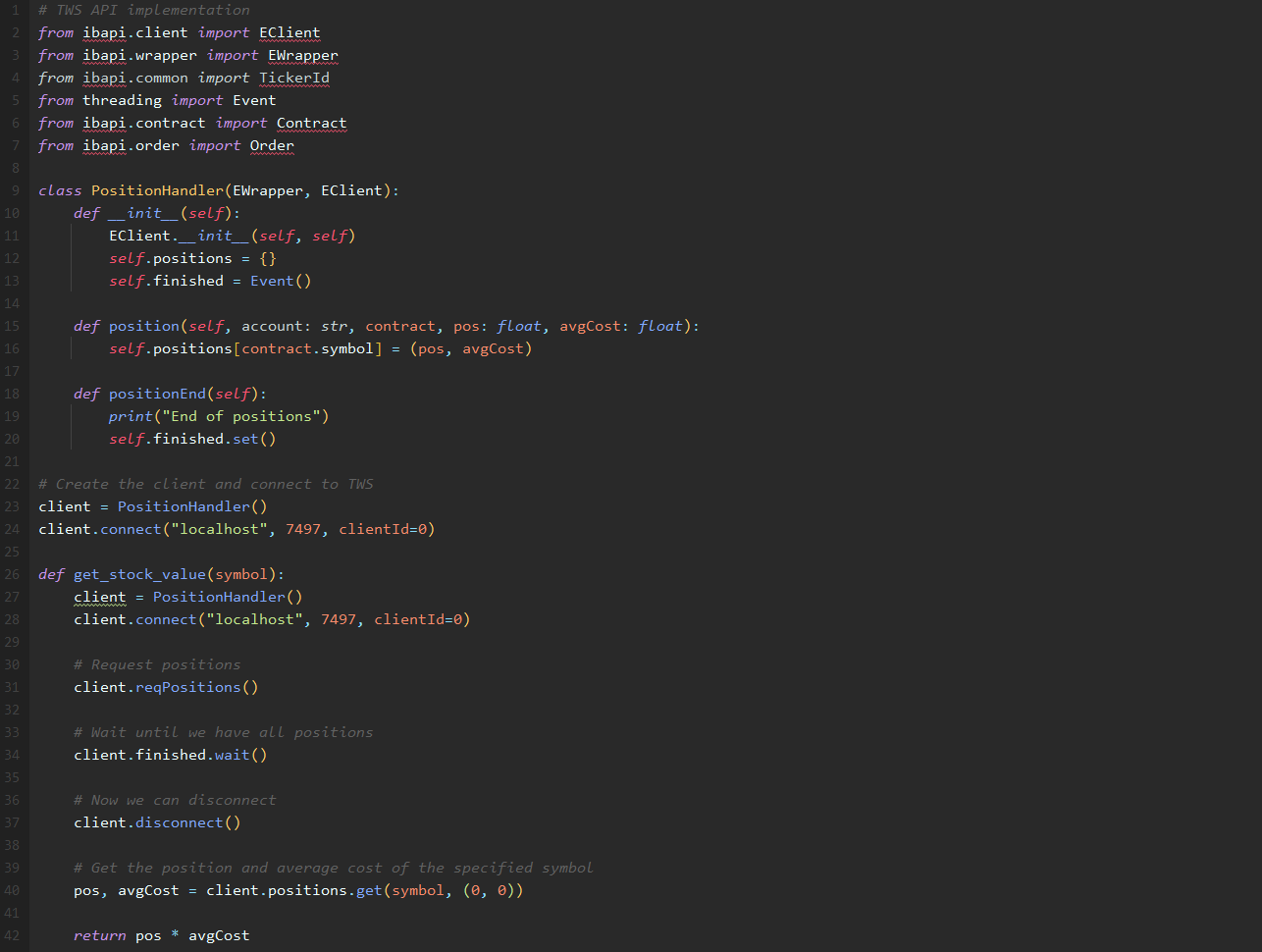Click comment '# Request positions'

157,664
